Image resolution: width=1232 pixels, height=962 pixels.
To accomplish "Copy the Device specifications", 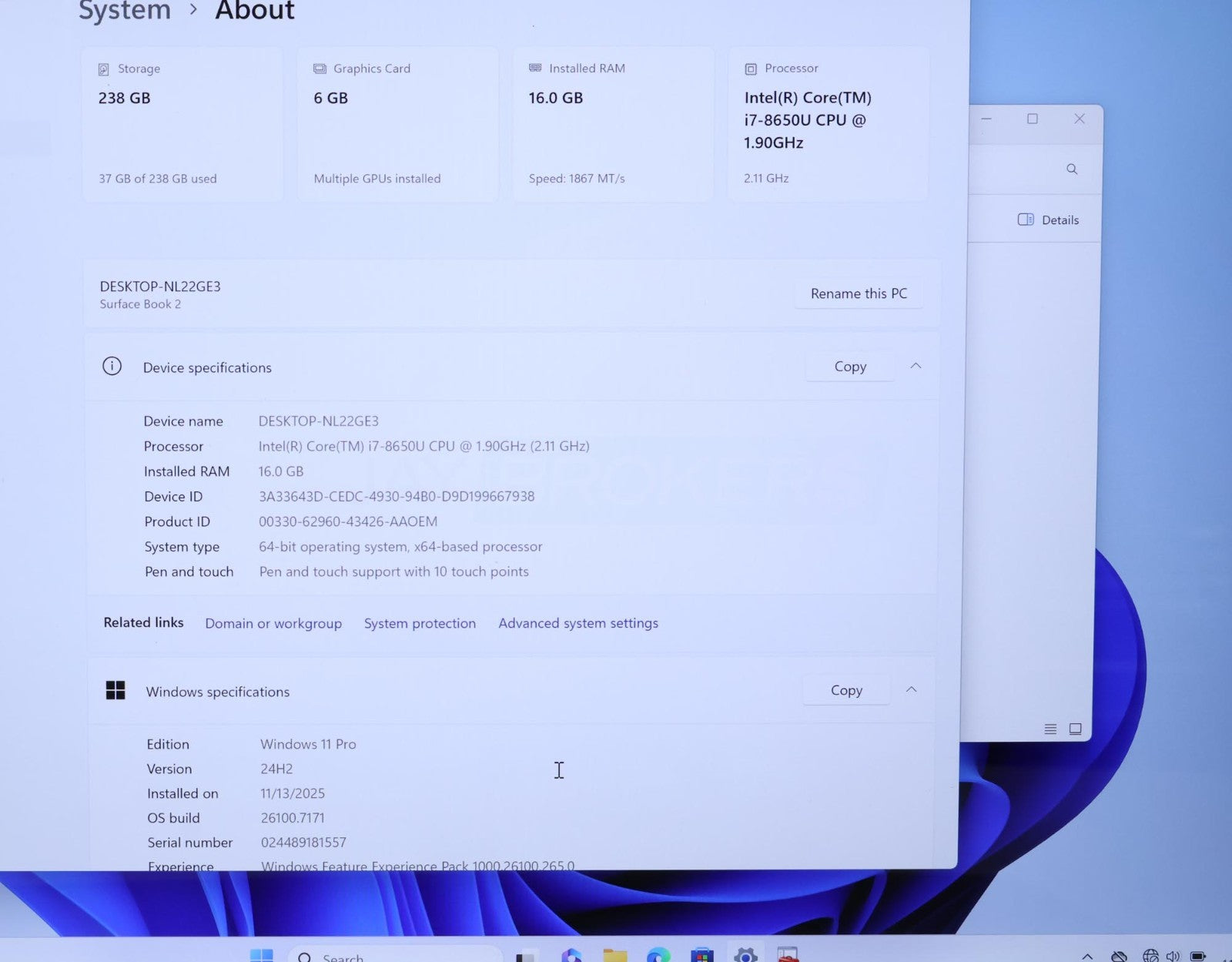I will [x=850, y=367].
